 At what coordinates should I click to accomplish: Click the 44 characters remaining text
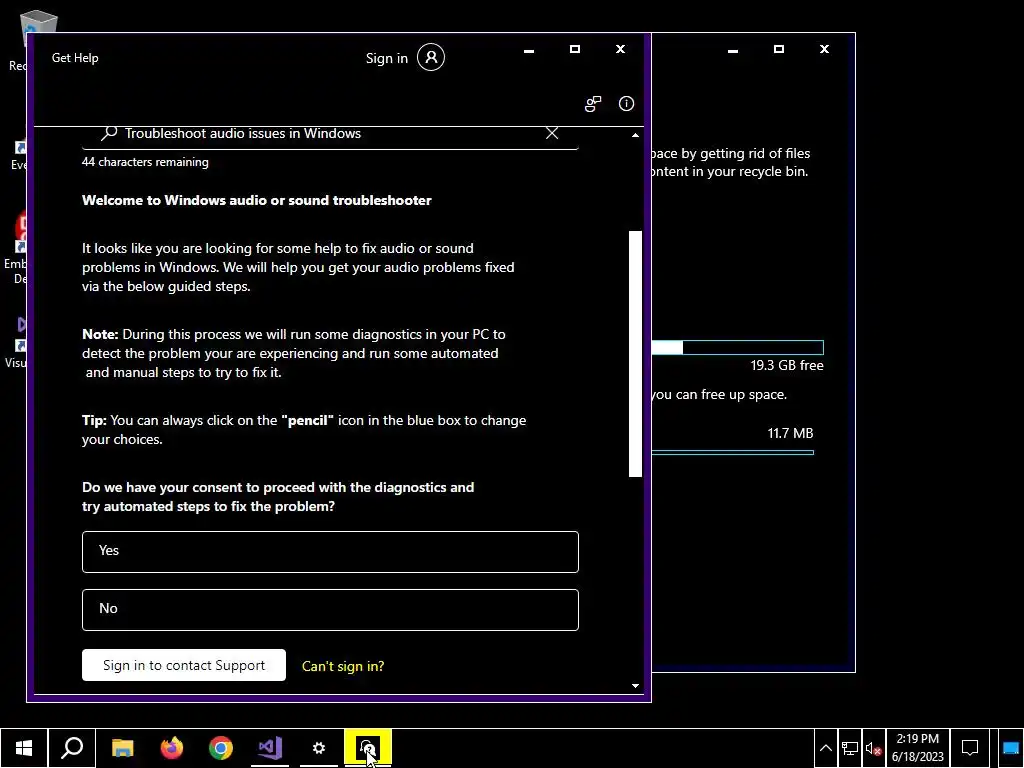(x=145, y=162)
